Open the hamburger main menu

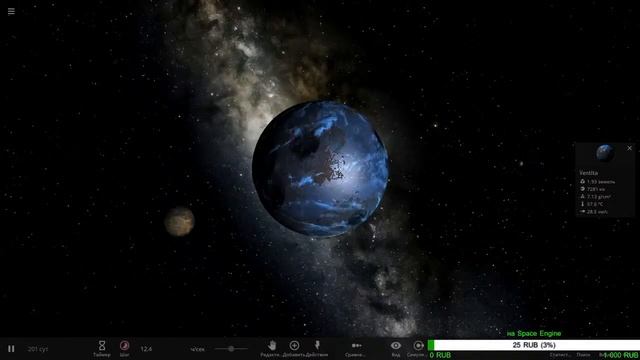[x=11, y=11]
